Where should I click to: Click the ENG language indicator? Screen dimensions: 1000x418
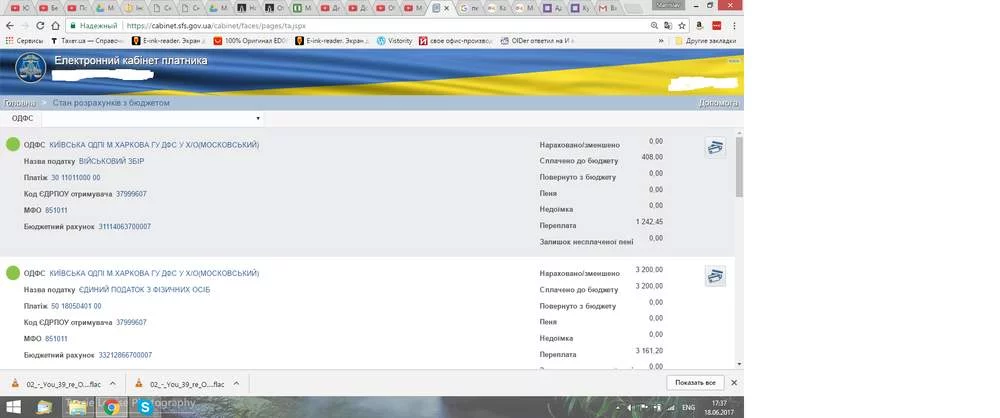point(689,407)
